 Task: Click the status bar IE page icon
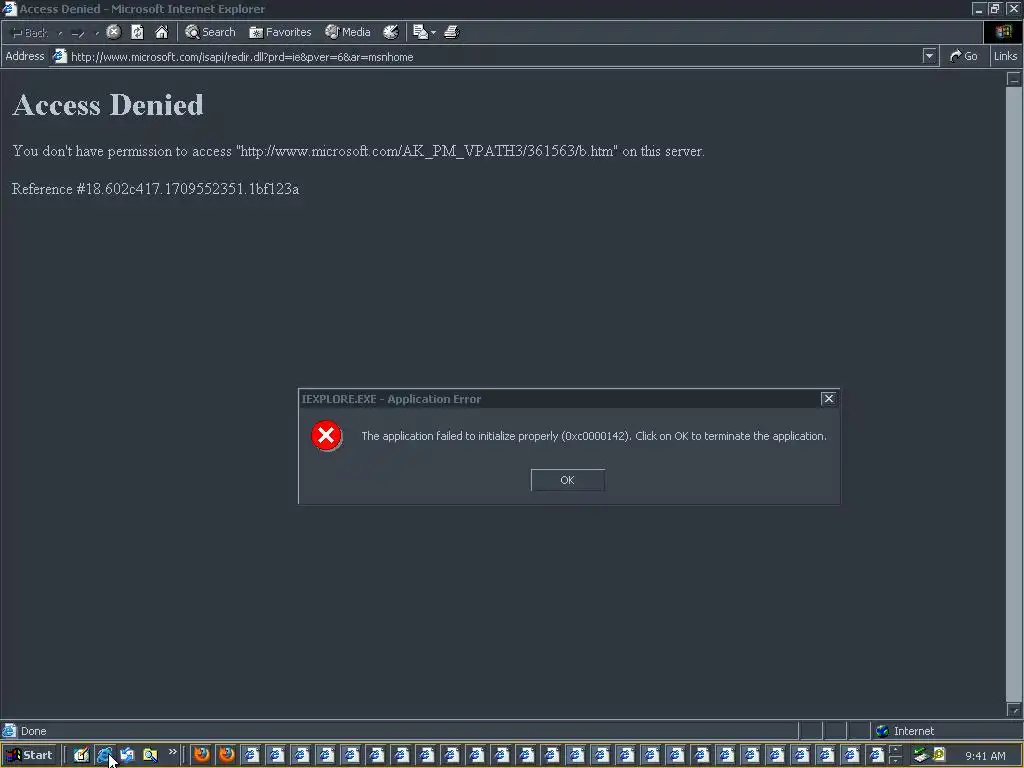pos(9,730)
